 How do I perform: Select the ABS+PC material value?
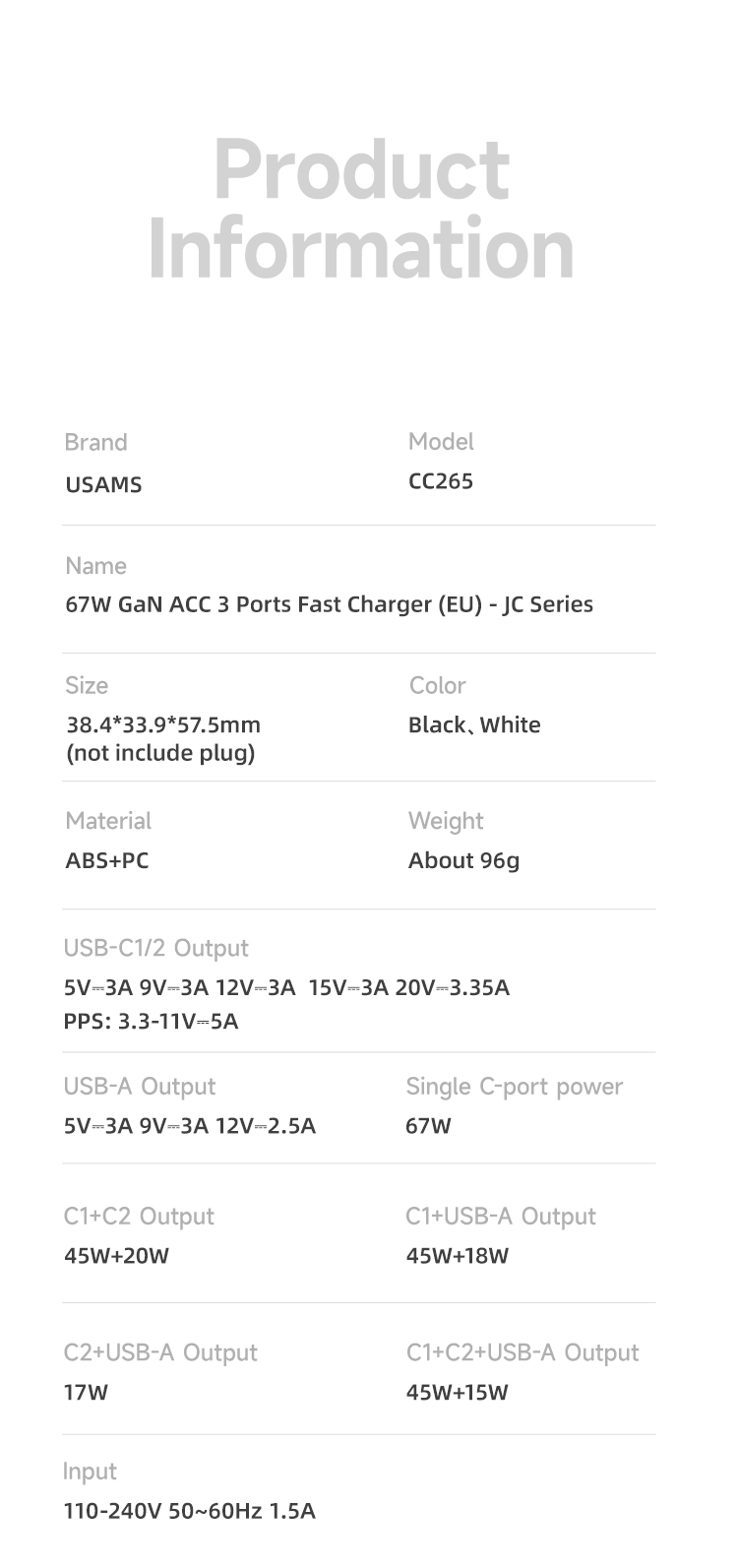107,860
